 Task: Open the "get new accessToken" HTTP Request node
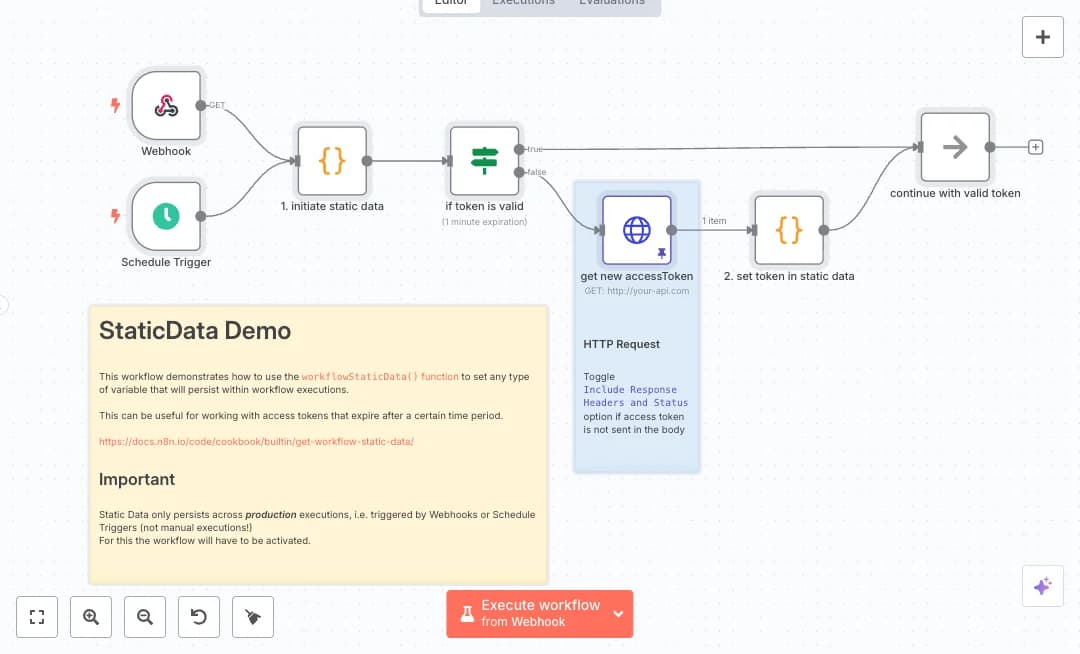(x=636, y=229)
